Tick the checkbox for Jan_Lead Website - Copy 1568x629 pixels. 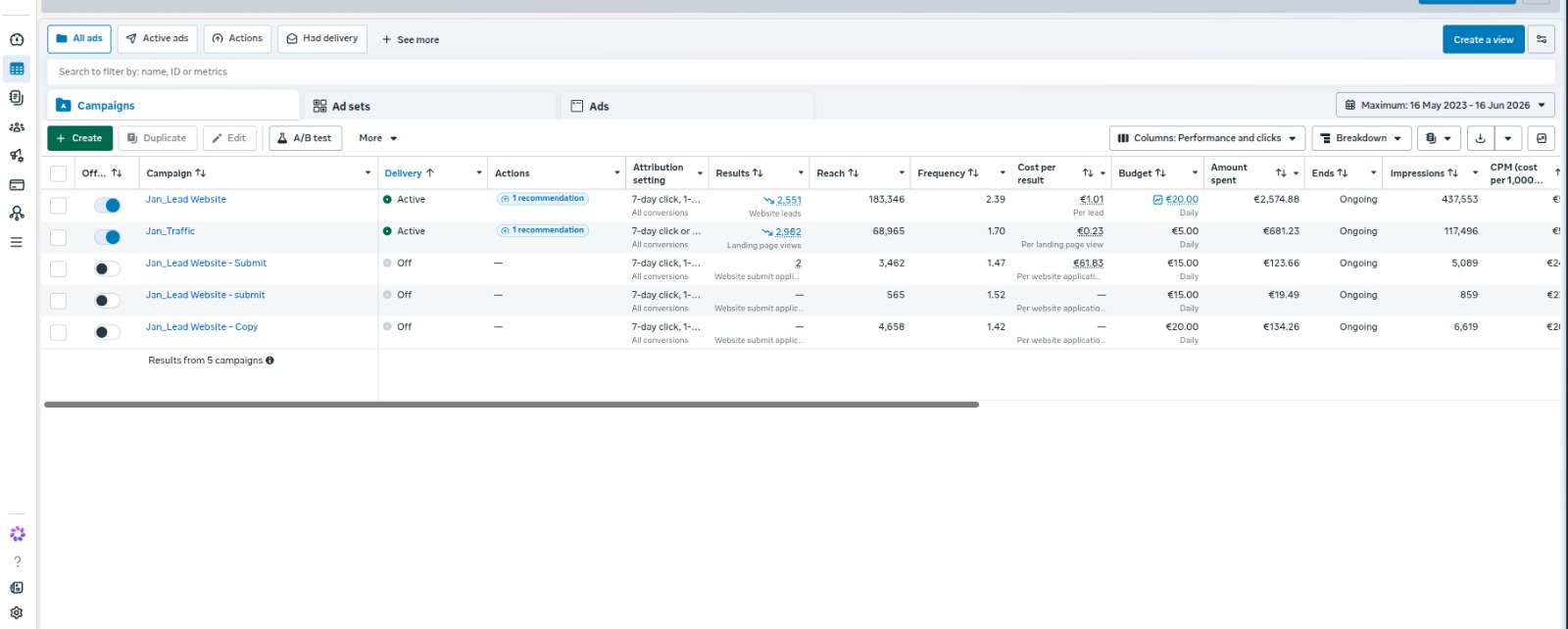[x=59, y=333]
